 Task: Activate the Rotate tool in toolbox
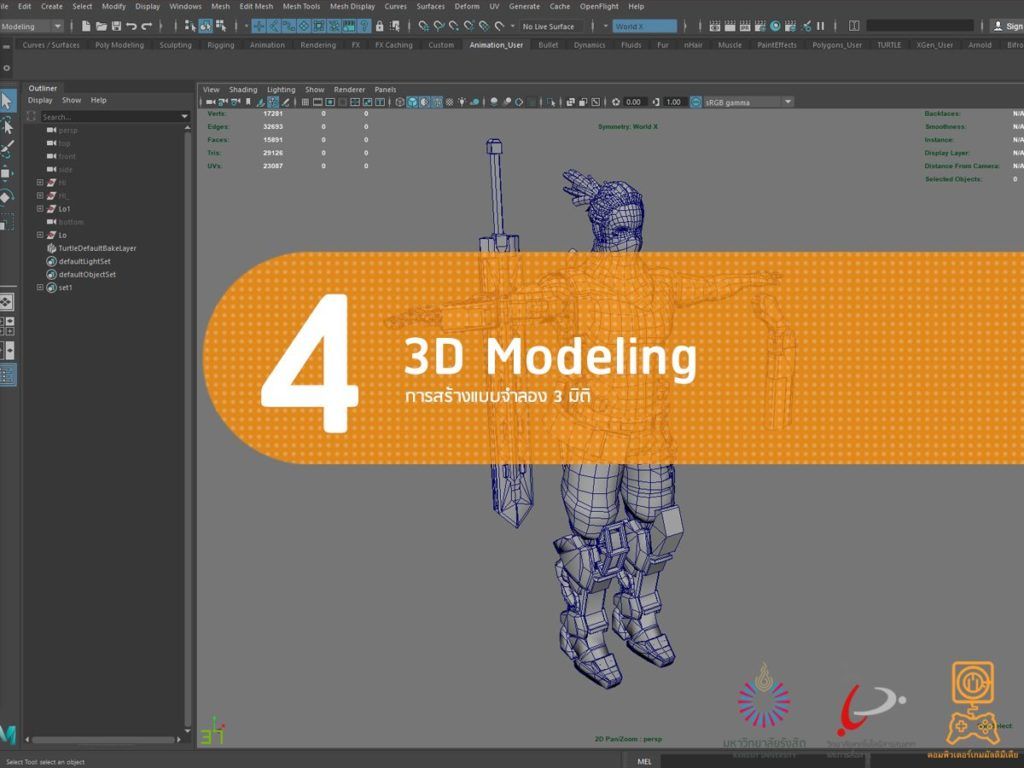(7, 197)
